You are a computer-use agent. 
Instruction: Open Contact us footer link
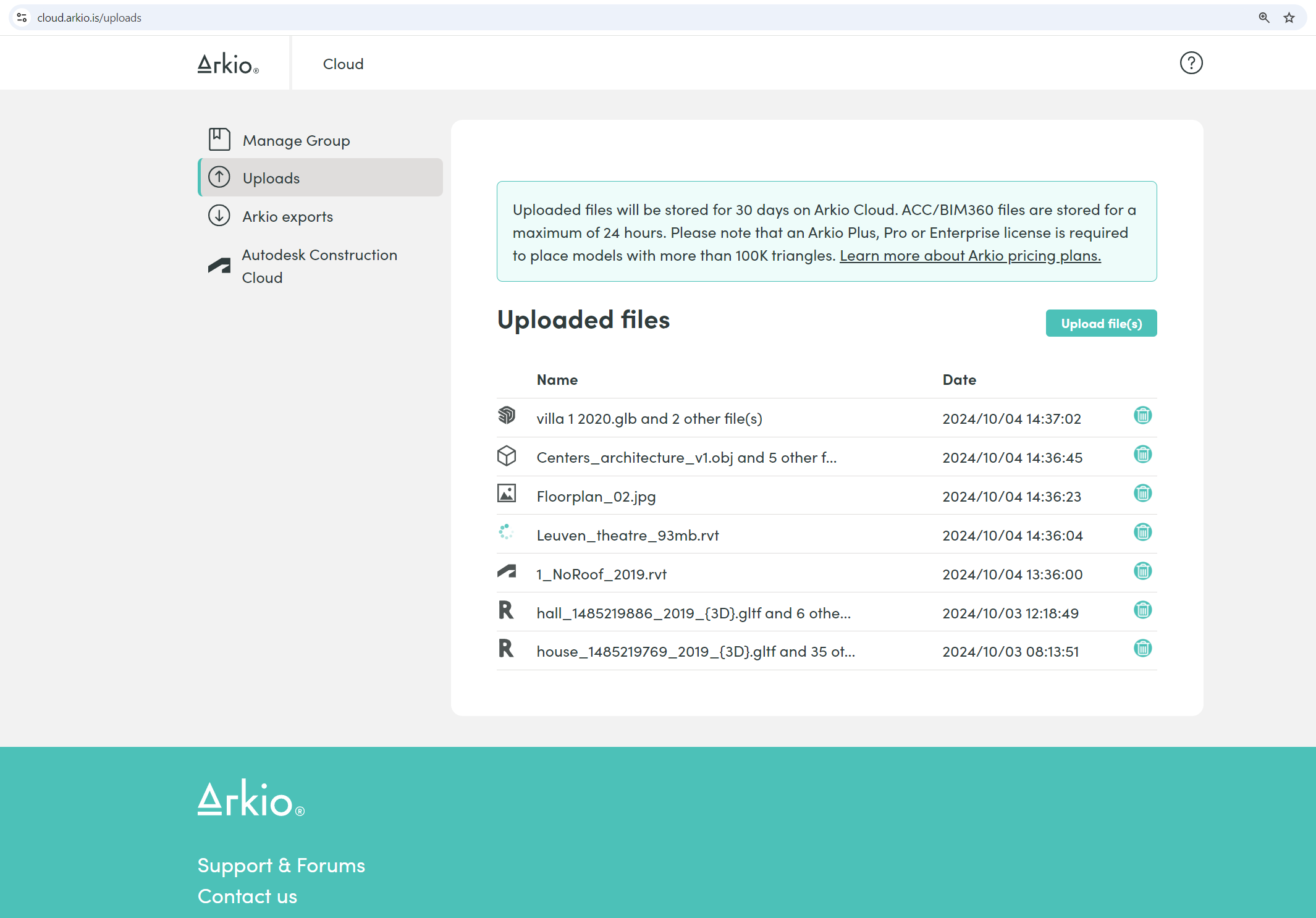click(x=247, y=896)
